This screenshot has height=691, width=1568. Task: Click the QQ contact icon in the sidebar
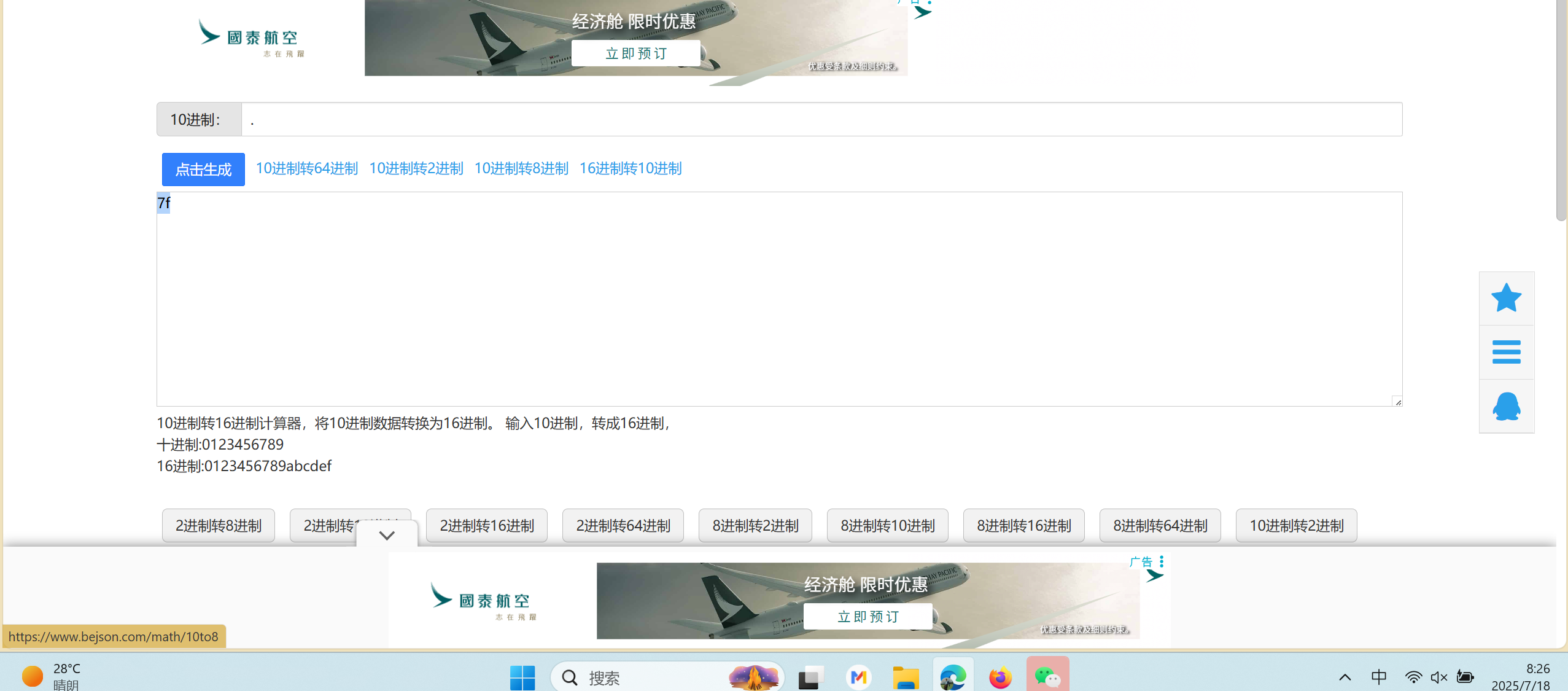click(x=1507, y=405)
